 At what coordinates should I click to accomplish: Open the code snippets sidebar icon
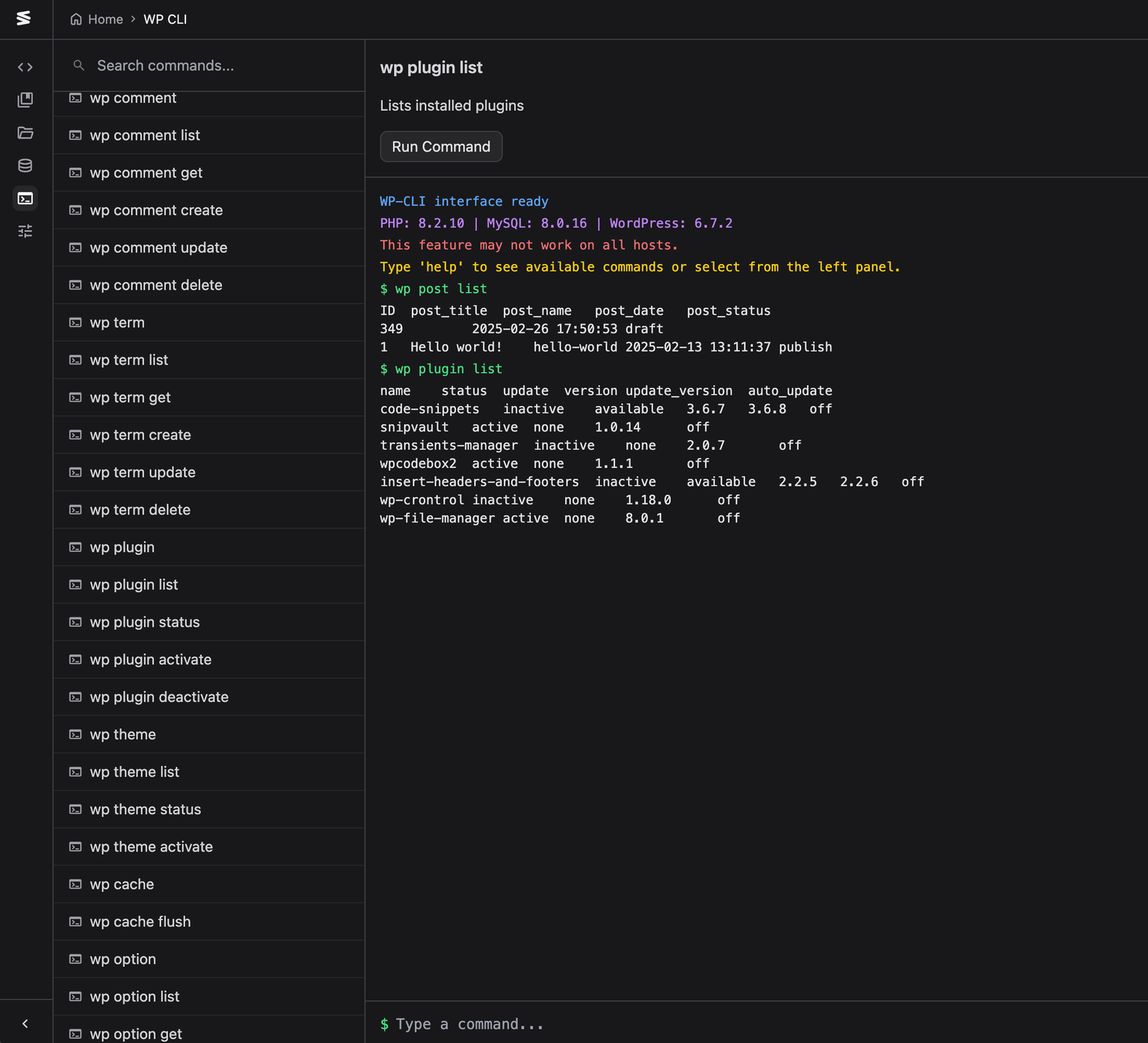25,67
